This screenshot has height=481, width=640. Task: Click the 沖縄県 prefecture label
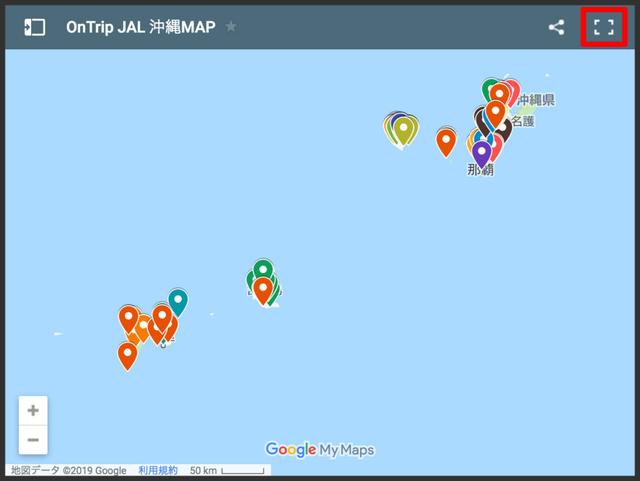pyautogui.click(x=536, y=100)
